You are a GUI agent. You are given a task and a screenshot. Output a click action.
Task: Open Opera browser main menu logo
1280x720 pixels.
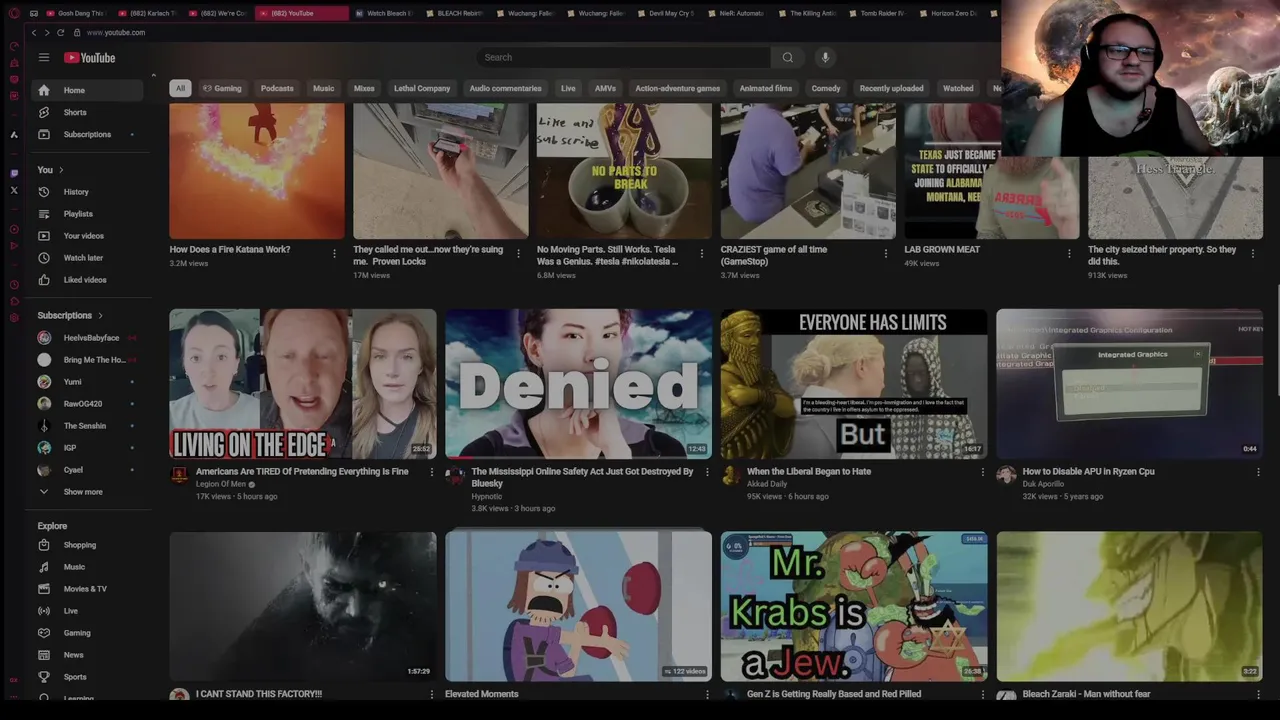click(14, 13)
